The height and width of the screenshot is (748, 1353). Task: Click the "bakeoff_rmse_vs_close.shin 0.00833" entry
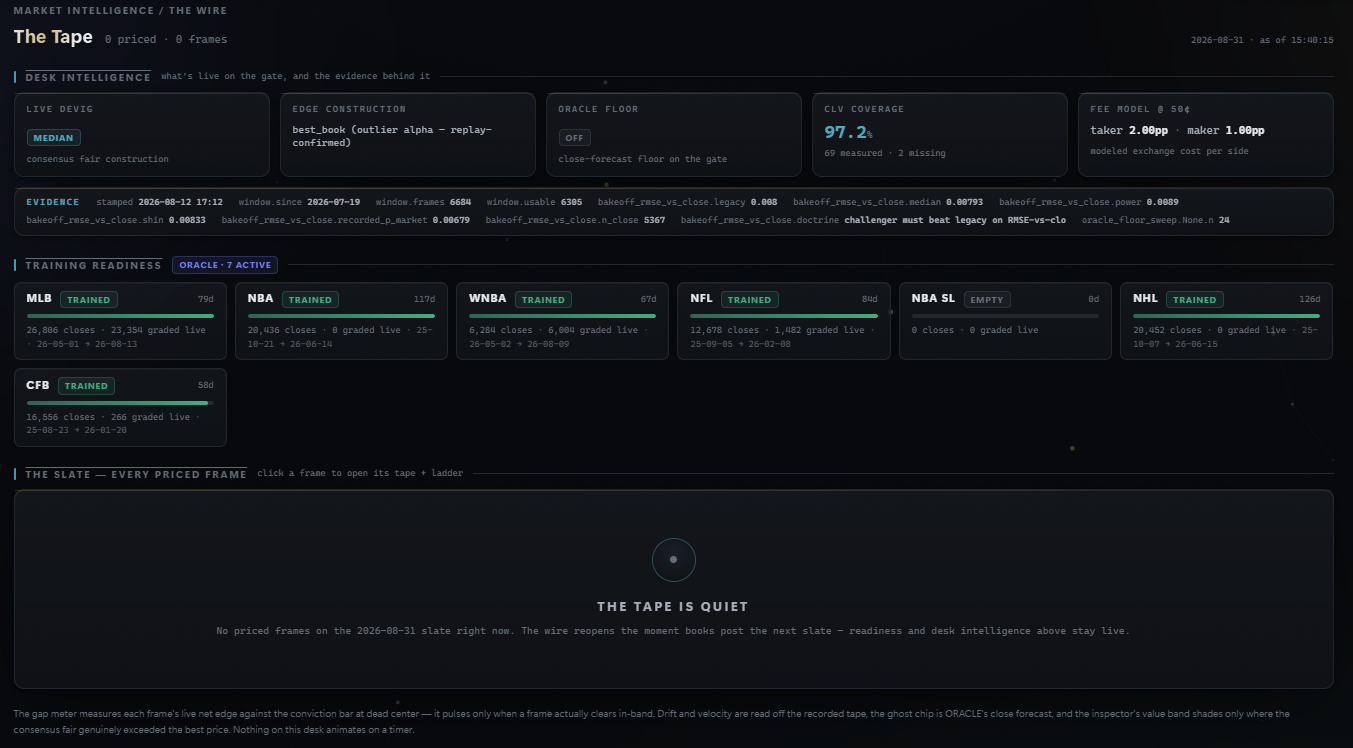click(x=116, y=219)
